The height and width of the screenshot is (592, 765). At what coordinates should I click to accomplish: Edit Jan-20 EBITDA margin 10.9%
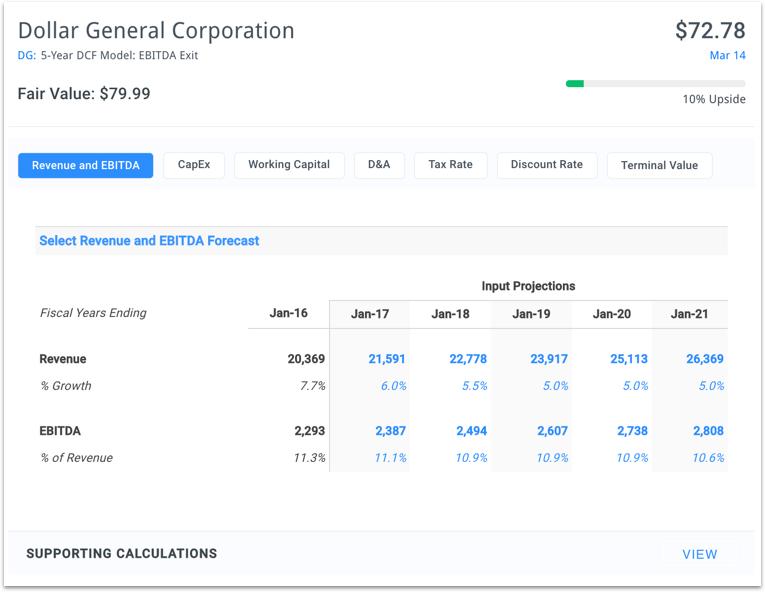632,458
